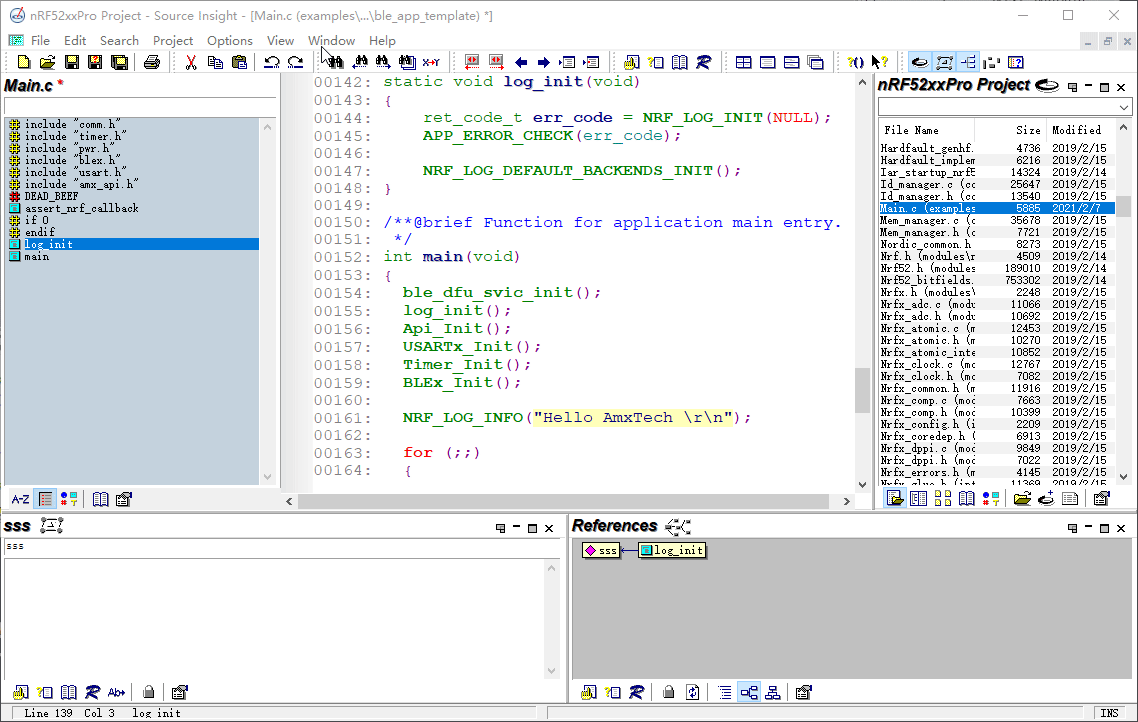The image size is (1138, 722).
Task: Click the lock icon in the sss panel
Action: (149, 692)
